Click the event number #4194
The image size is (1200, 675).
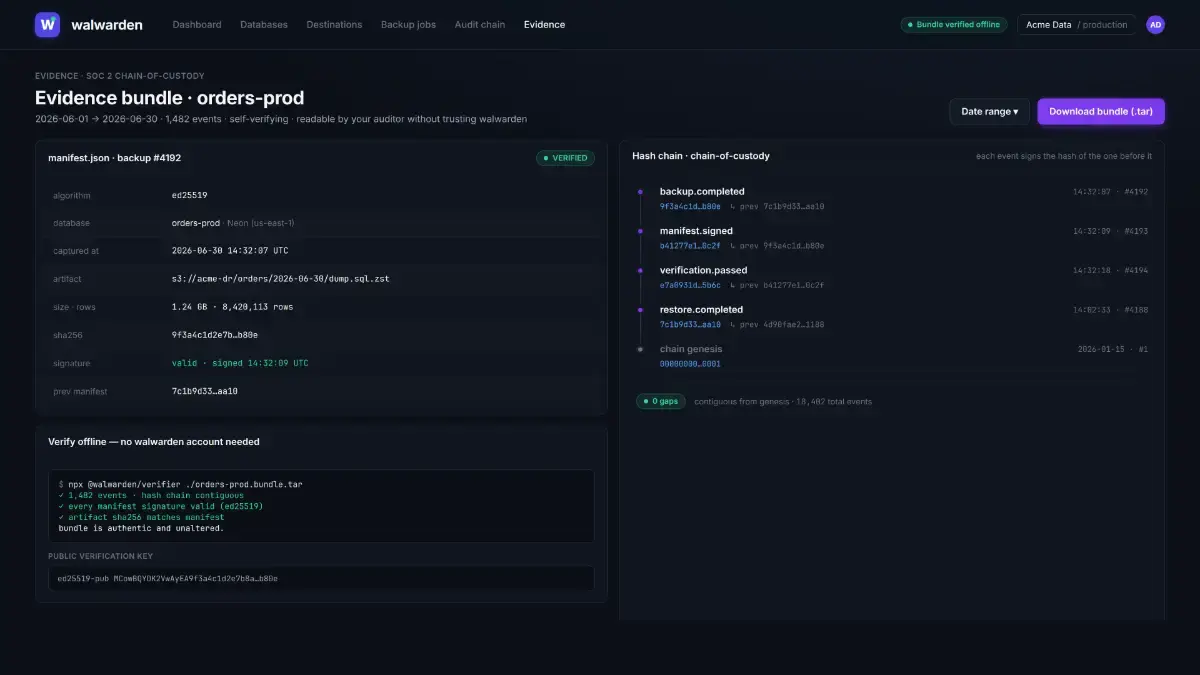point(1136,270)
